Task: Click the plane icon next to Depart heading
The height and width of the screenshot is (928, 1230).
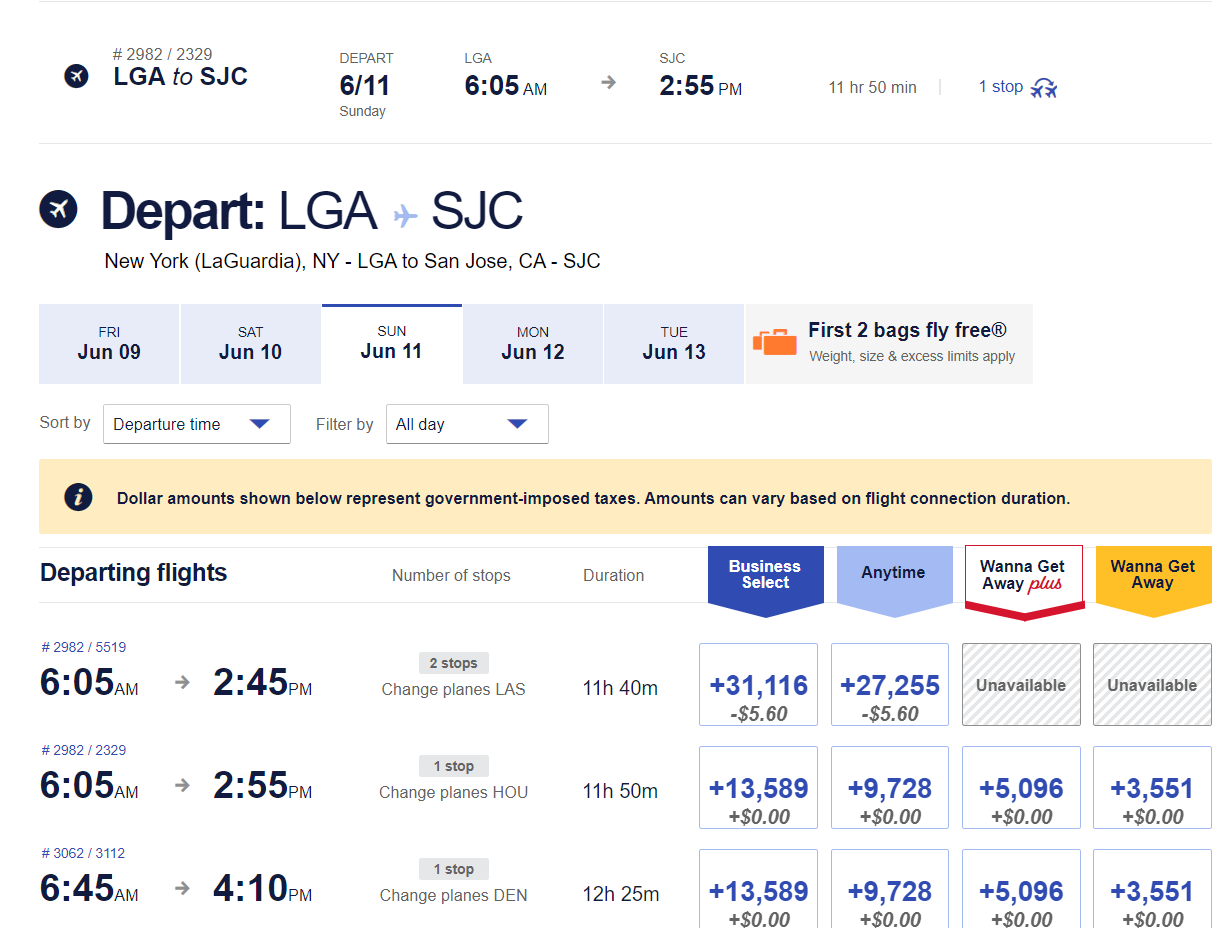Action: pos(58,209)
